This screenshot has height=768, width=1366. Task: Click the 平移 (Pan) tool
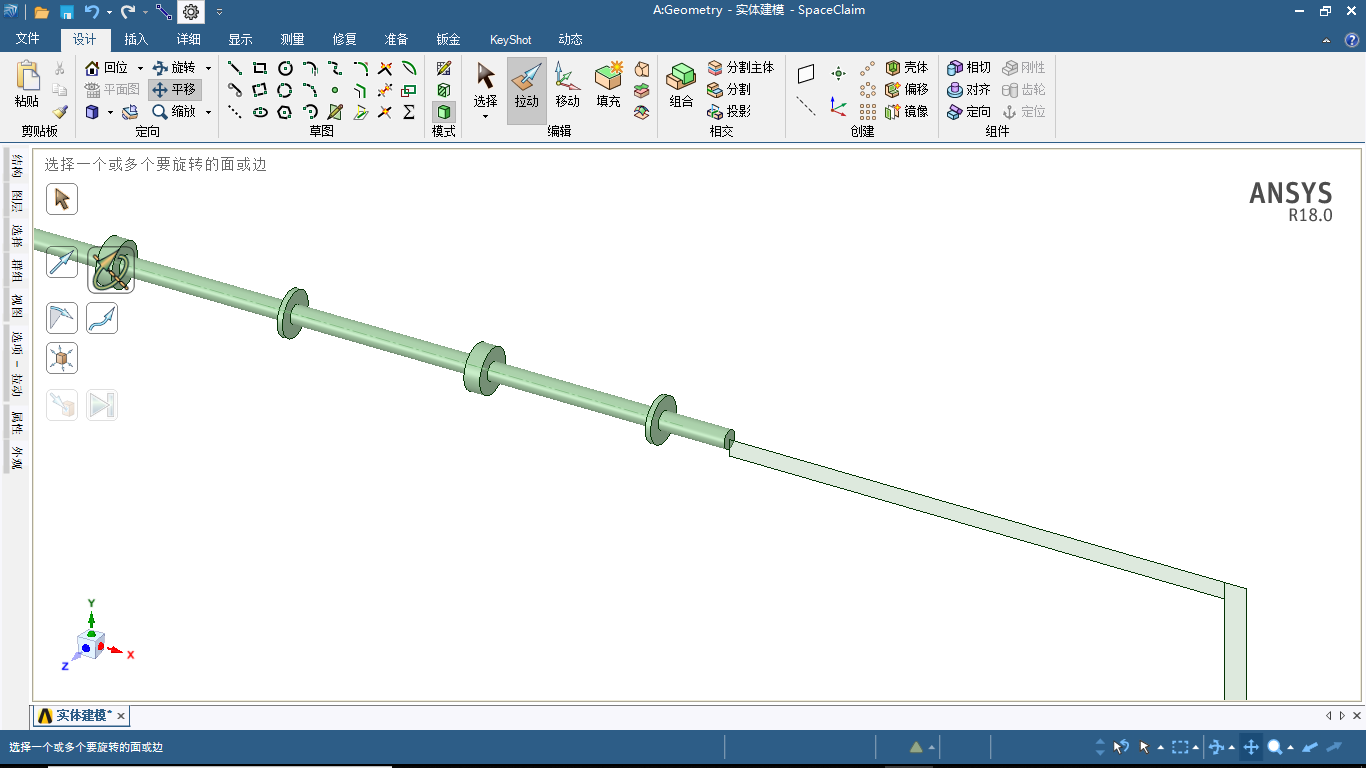pos(175,90)
